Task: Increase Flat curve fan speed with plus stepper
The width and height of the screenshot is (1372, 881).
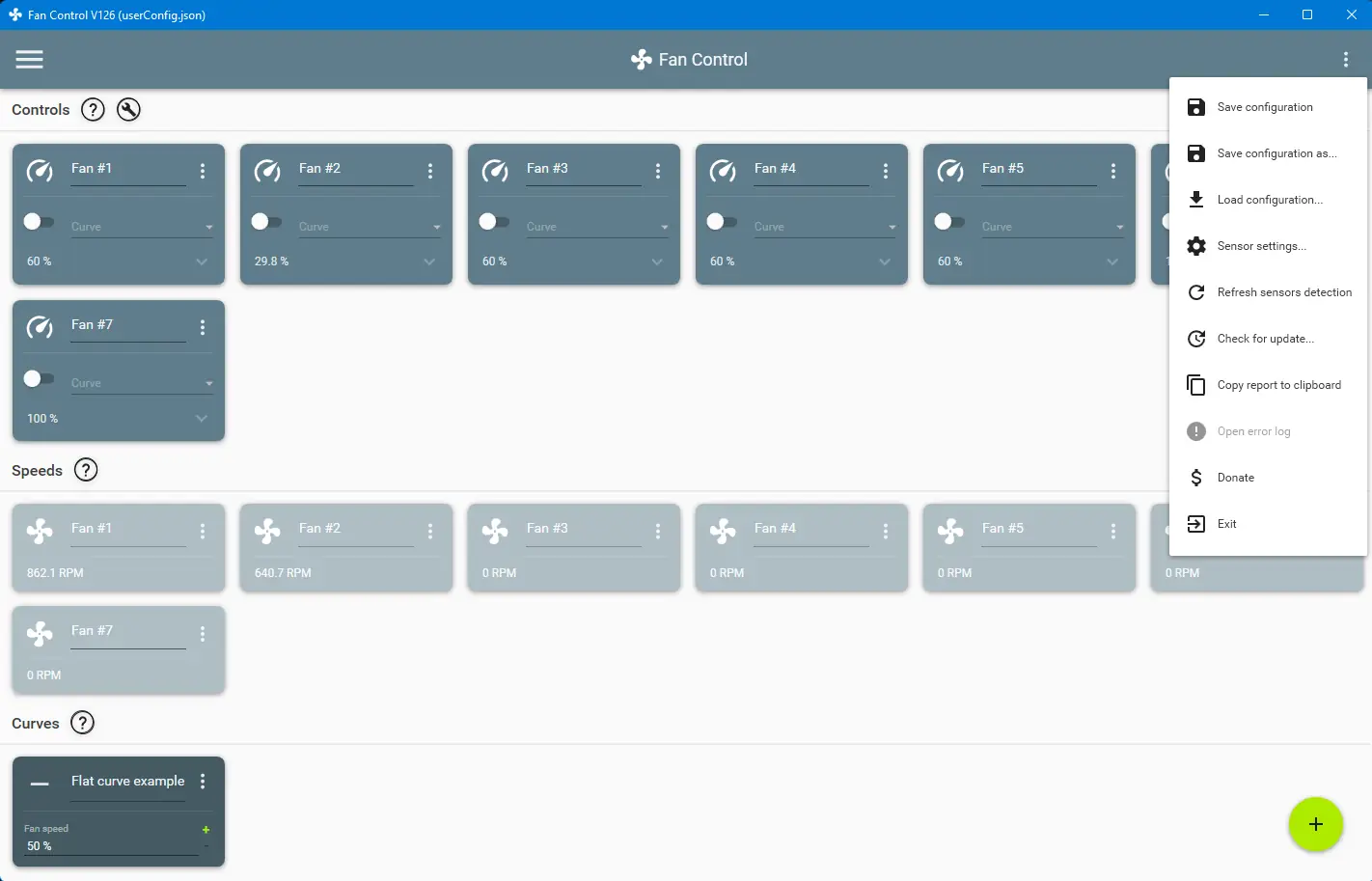Action: [206, 830]
